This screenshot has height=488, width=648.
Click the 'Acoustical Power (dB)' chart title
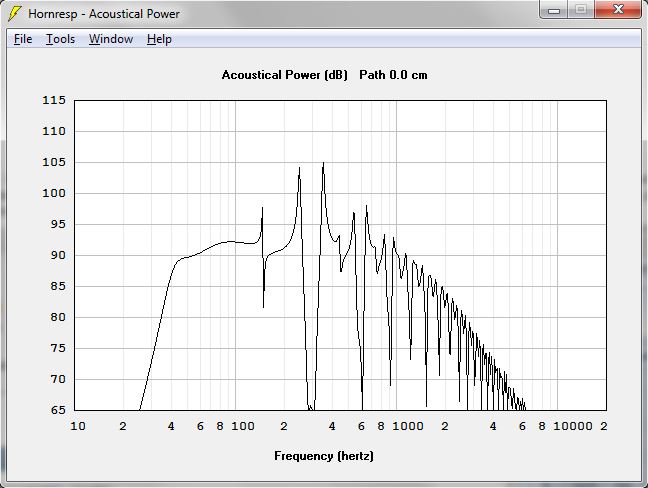pyautogui.click(x=285, y=75)
